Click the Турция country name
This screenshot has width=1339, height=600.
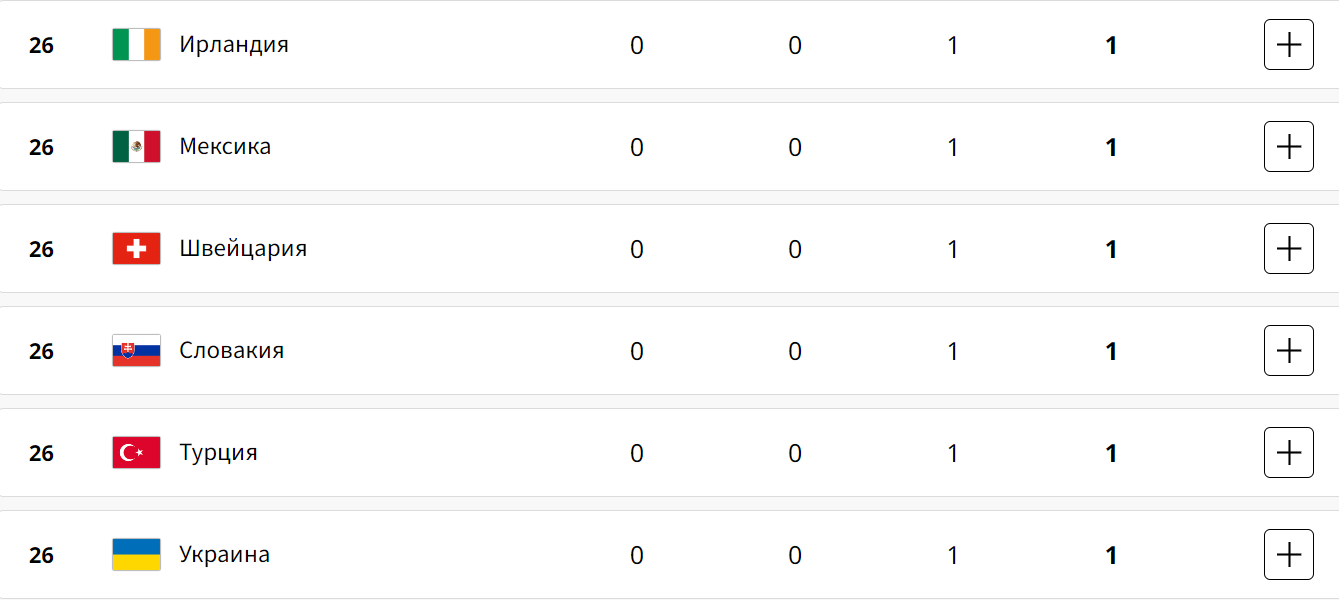218,453
